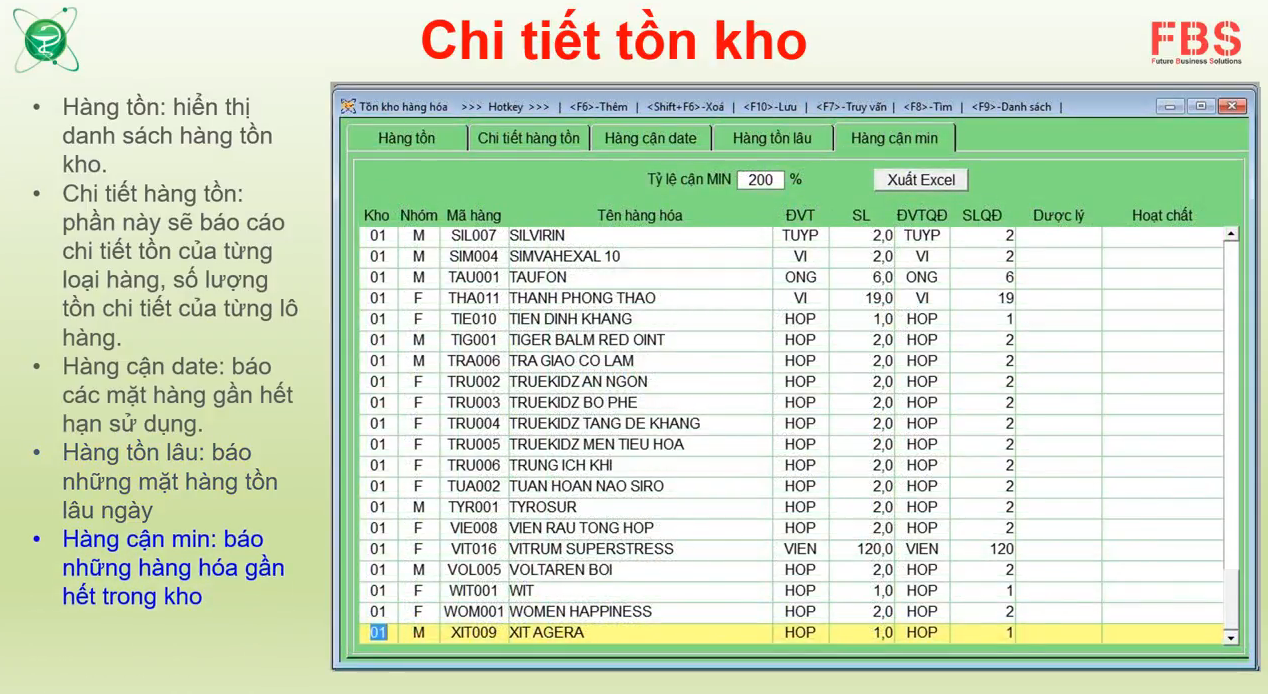Click the item code WIT001

point(474,591)
